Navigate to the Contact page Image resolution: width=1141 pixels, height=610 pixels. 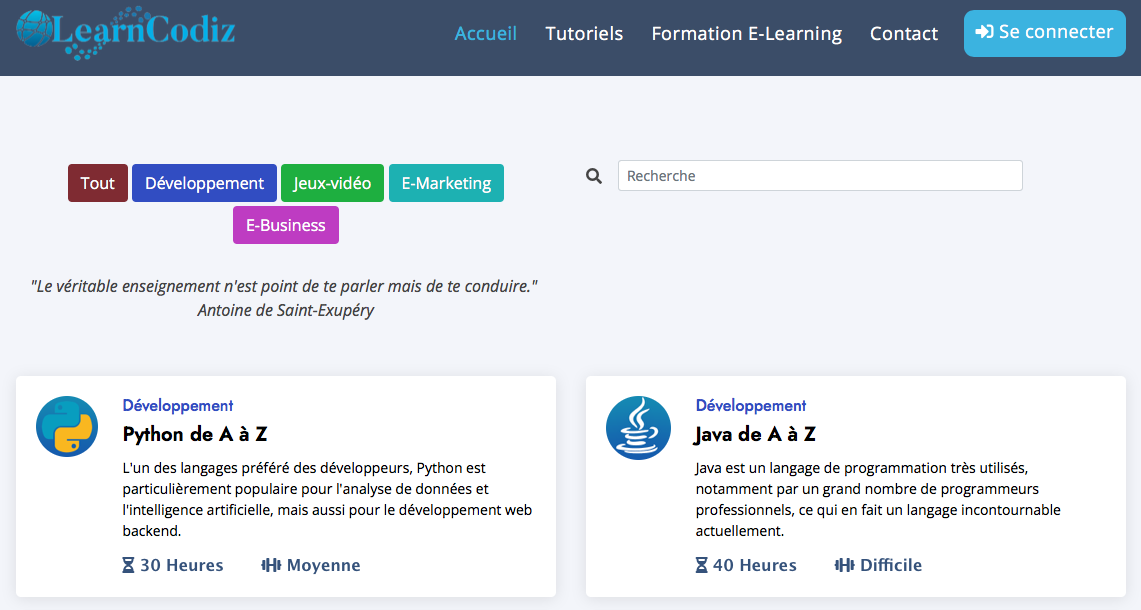click(x=904, y=34)
